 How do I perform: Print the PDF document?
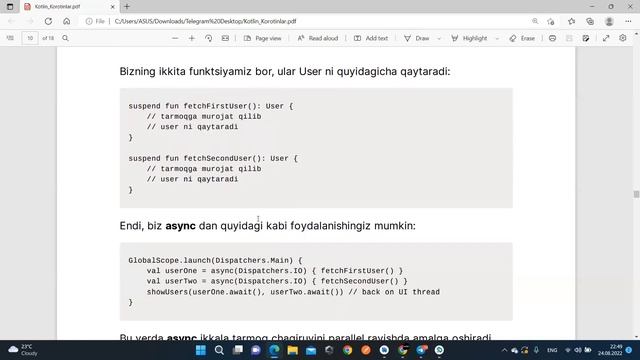click(552, 38)
